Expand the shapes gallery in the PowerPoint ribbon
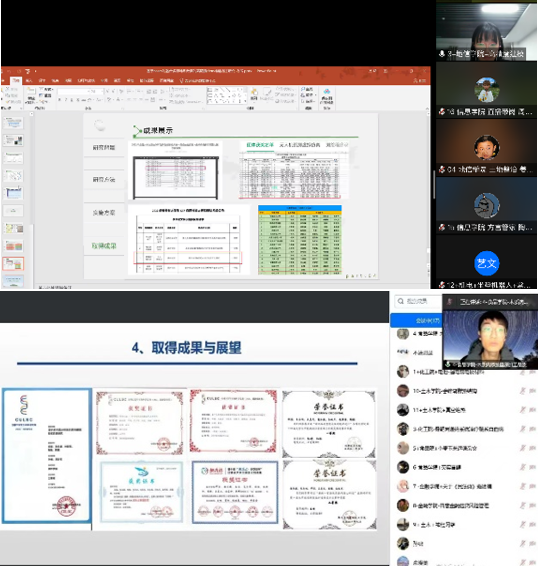 [245, 102]
